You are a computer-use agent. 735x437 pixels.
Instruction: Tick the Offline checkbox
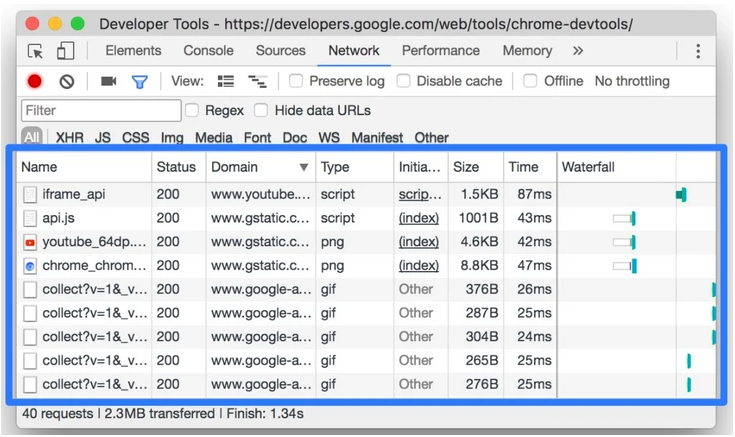(530, 81)
